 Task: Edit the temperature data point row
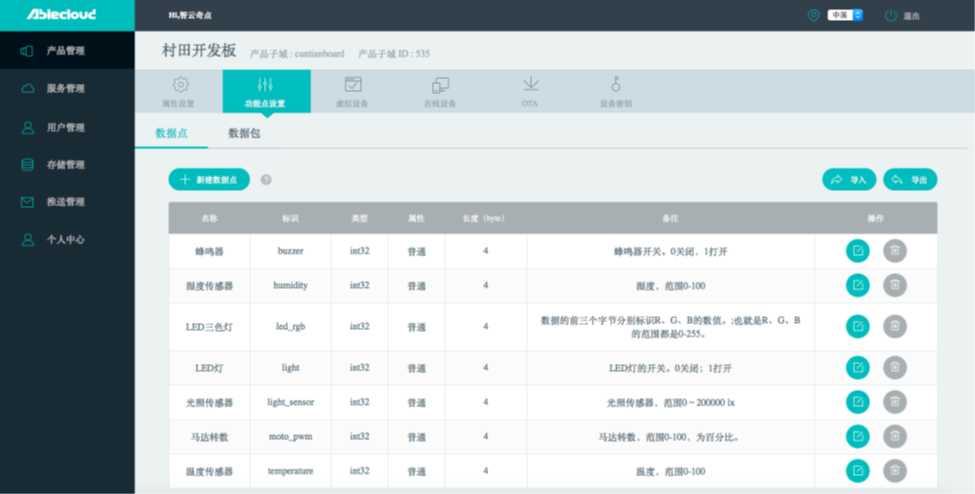(x=857, y=470)
